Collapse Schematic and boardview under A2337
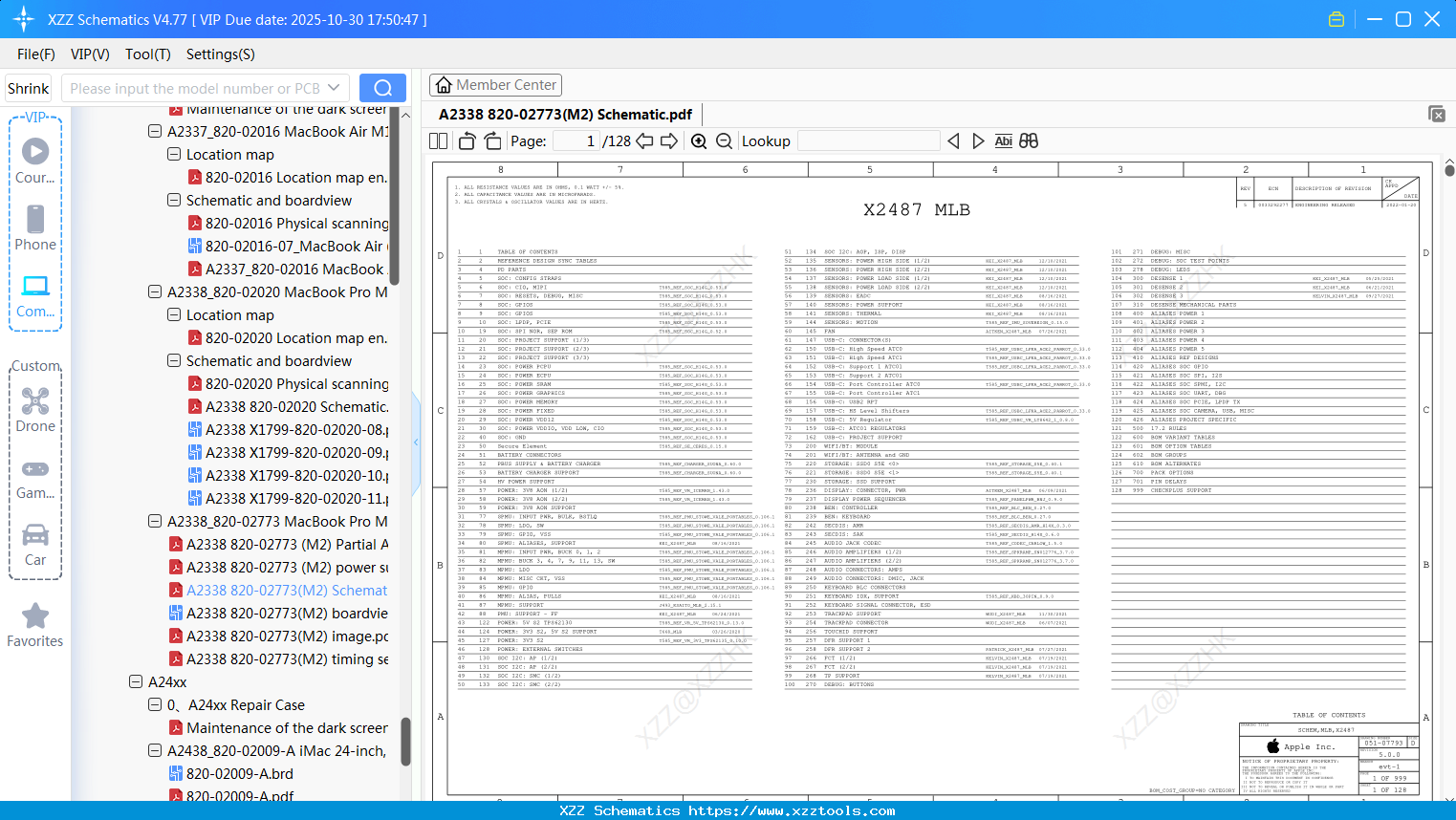Viewport: 1456px width, 820px height. 174,200
